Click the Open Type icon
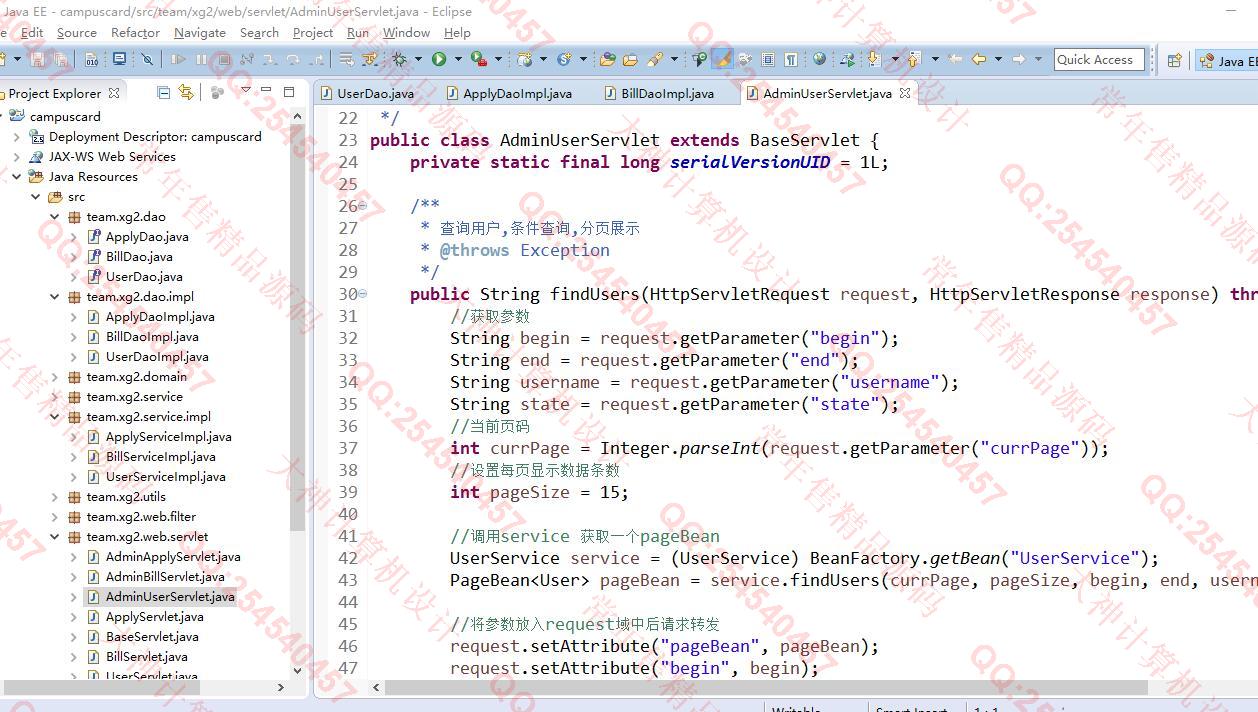The image size is (1258, 712). click(x=607, y=59)
